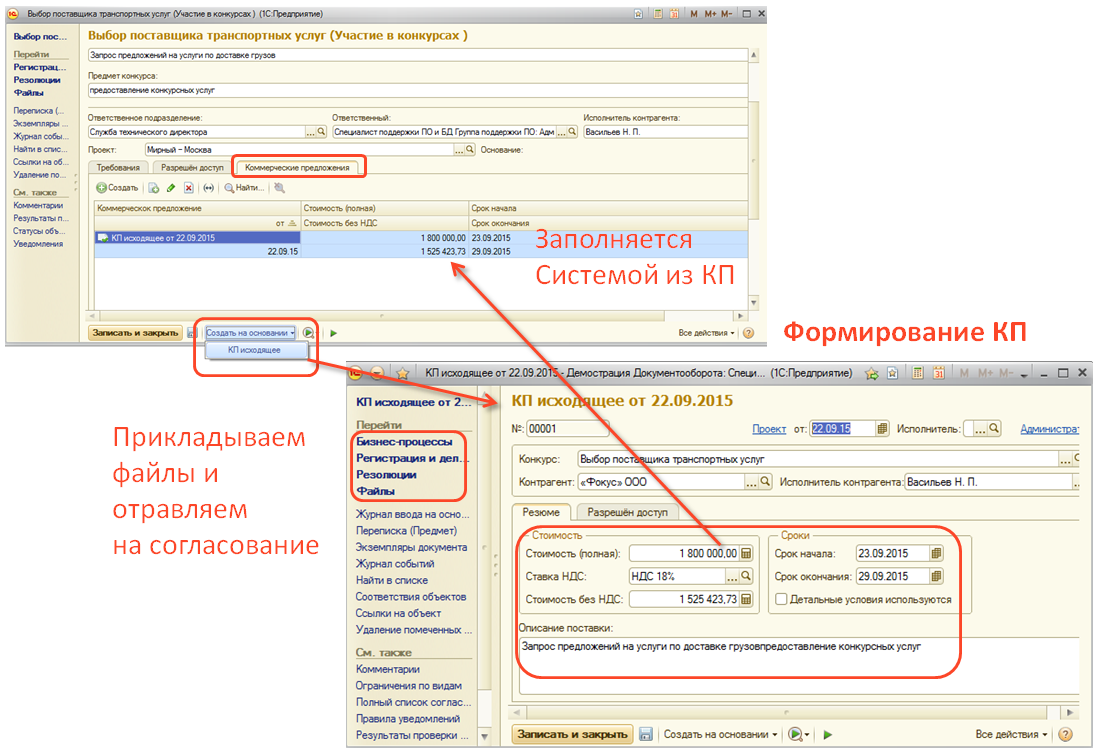1098x753 pixels.
Task: Click the save diskette icon in KP window
Action: pyautogui.click(x=646, y=734)
